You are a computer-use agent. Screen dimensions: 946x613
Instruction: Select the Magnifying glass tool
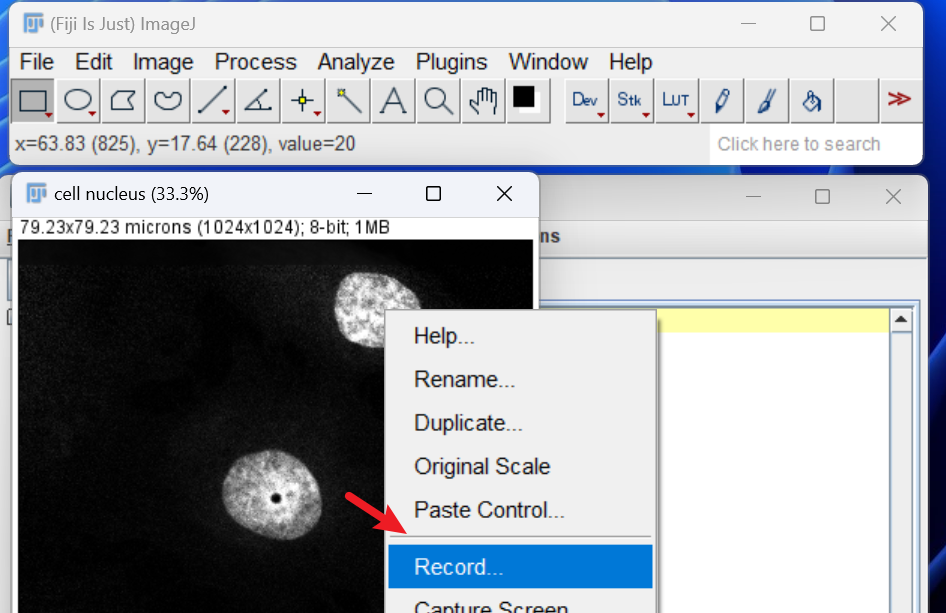[438, 101]
